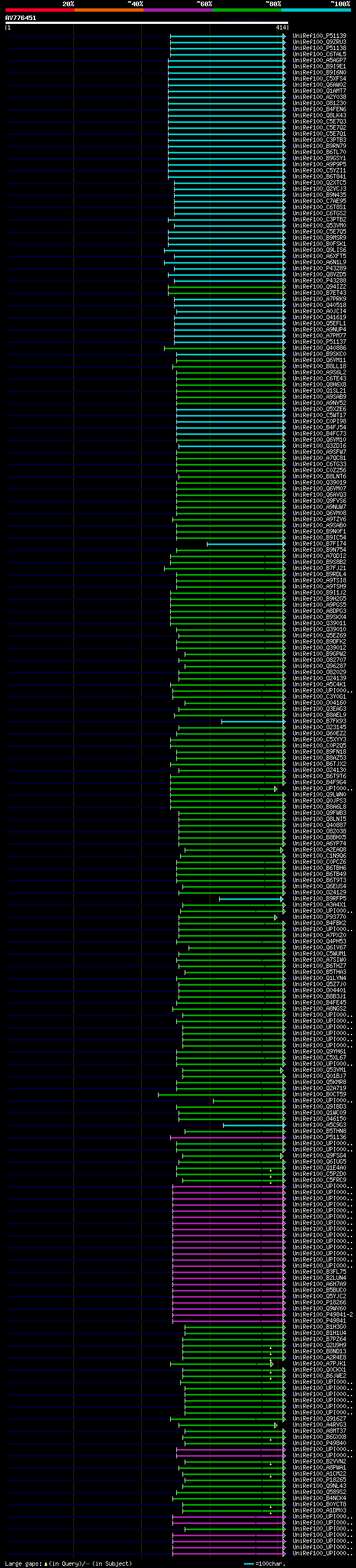This screenshot has width=356, height=1568.
Task: Click hit label UniRef100_O82707
Action: point(319,660)
